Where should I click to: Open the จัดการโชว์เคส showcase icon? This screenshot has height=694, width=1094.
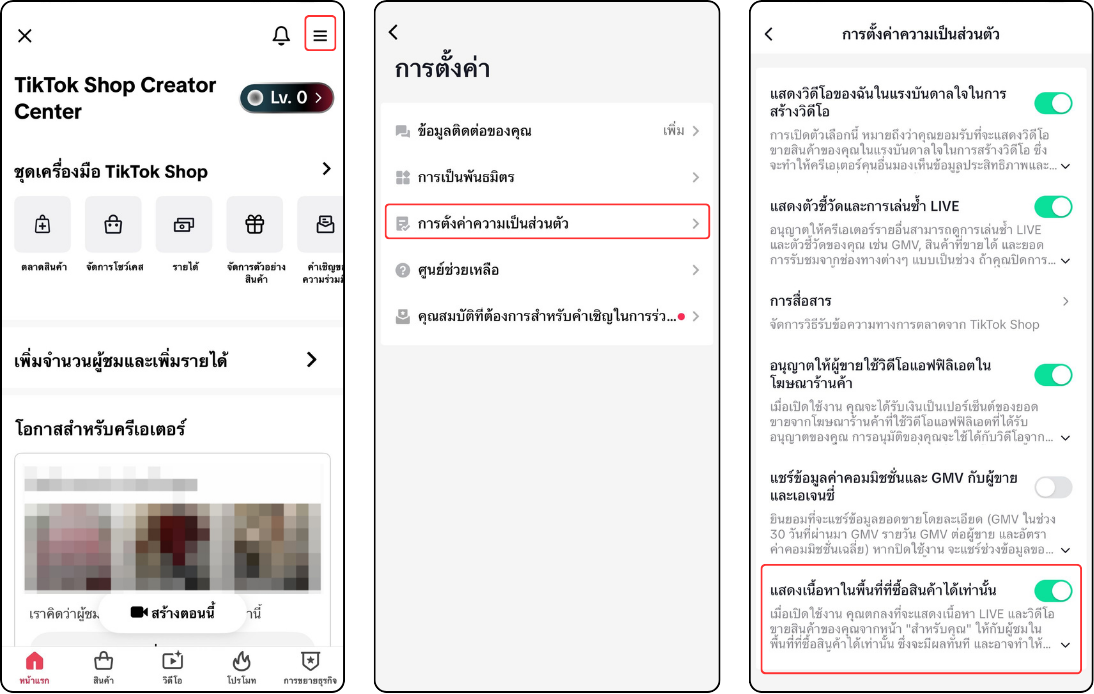(113, 225)
